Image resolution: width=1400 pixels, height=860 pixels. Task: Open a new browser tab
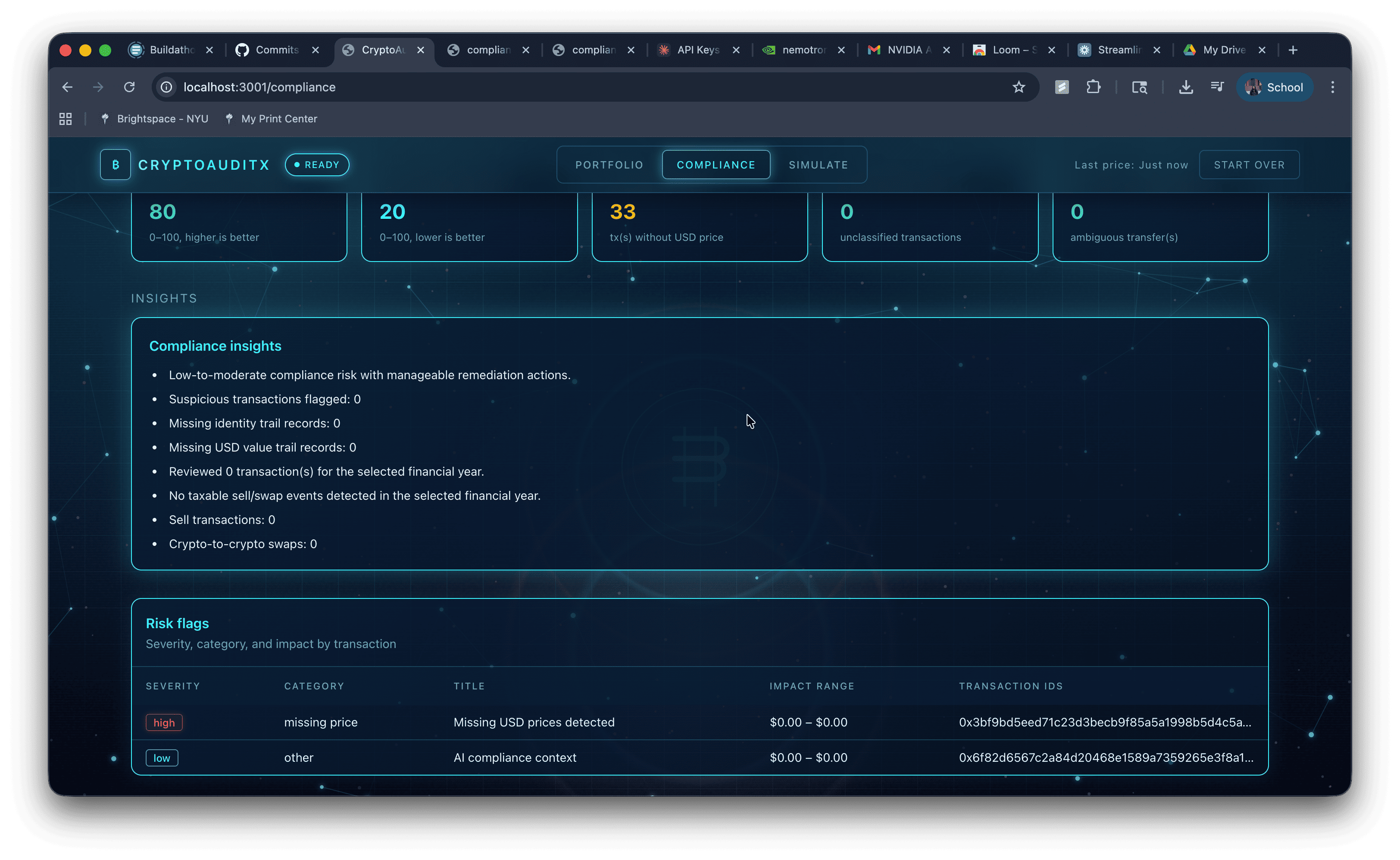pos(1293,50)
